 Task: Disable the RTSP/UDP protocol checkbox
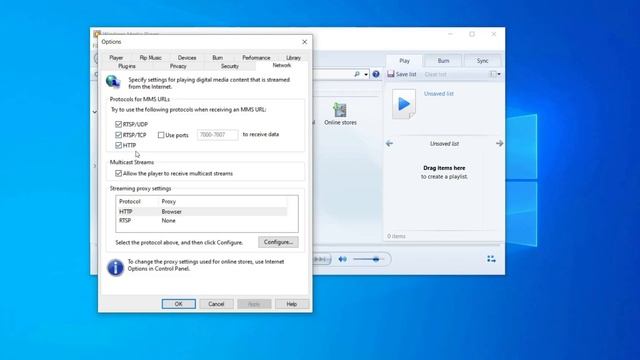(118, 124)
